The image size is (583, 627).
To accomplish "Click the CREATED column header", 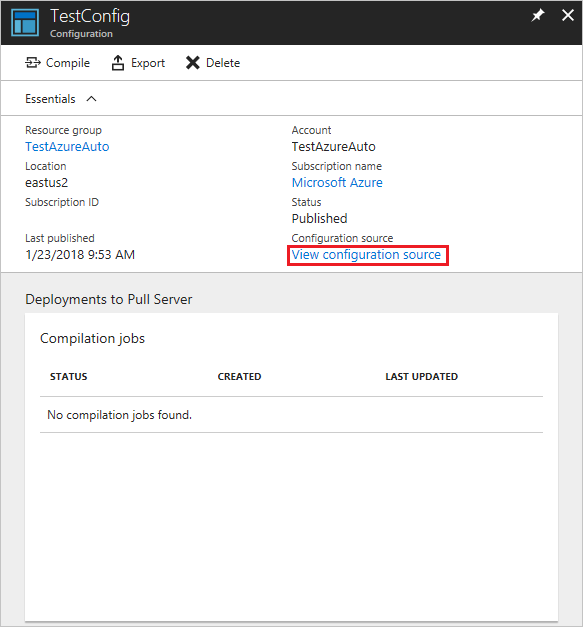I will click(239, 377).
